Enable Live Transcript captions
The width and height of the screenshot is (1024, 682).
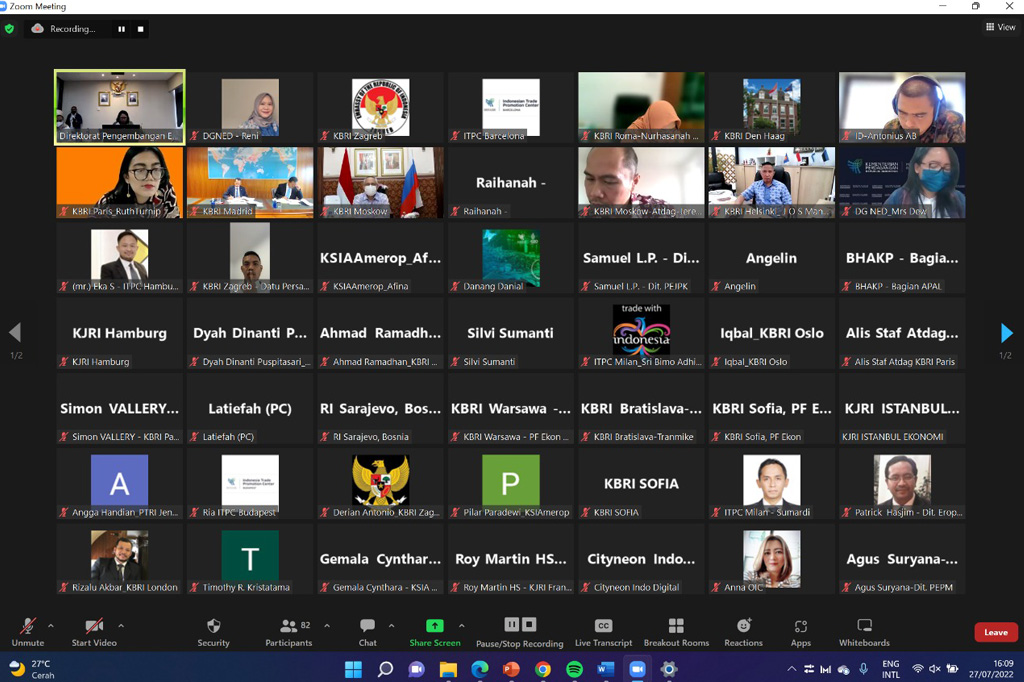point(603,631)
